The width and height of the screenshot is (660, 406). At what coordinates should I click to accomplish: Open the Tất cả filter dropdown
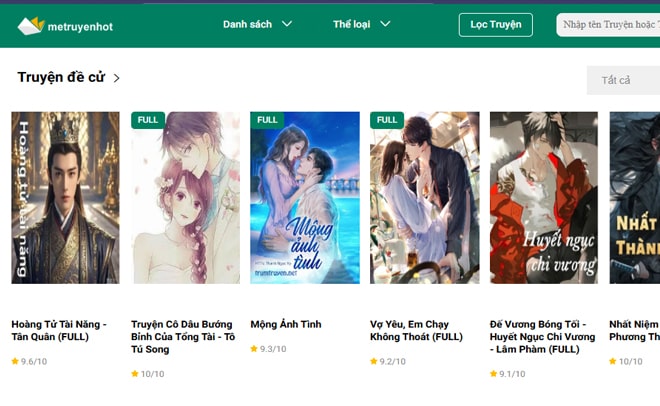(623, 80)
